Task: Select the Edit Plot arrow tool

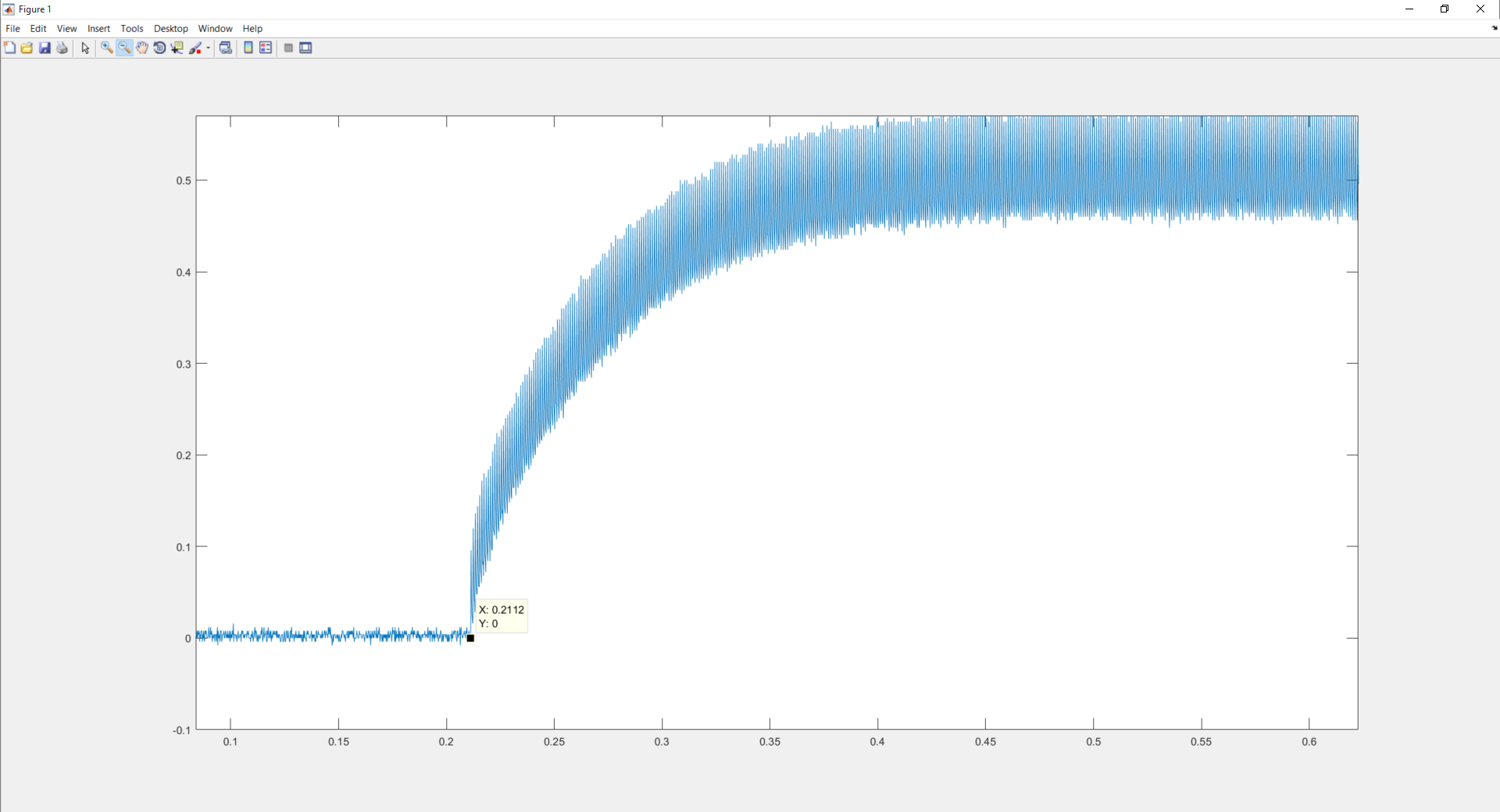Action: click(x=85, y=48)
